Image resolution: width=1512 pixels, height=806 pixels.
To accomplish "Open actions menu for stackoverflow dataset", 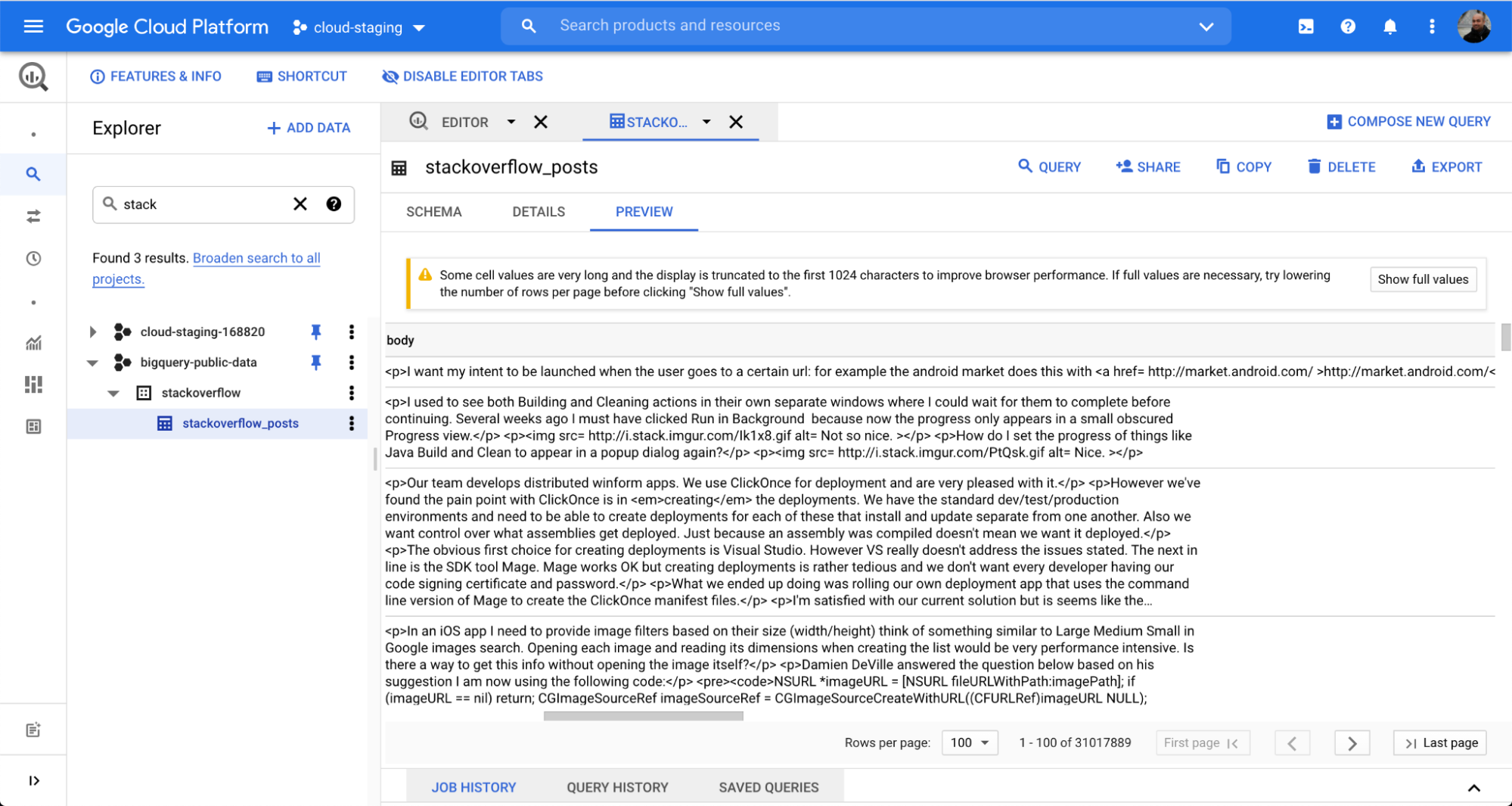I will coord(352,393).
